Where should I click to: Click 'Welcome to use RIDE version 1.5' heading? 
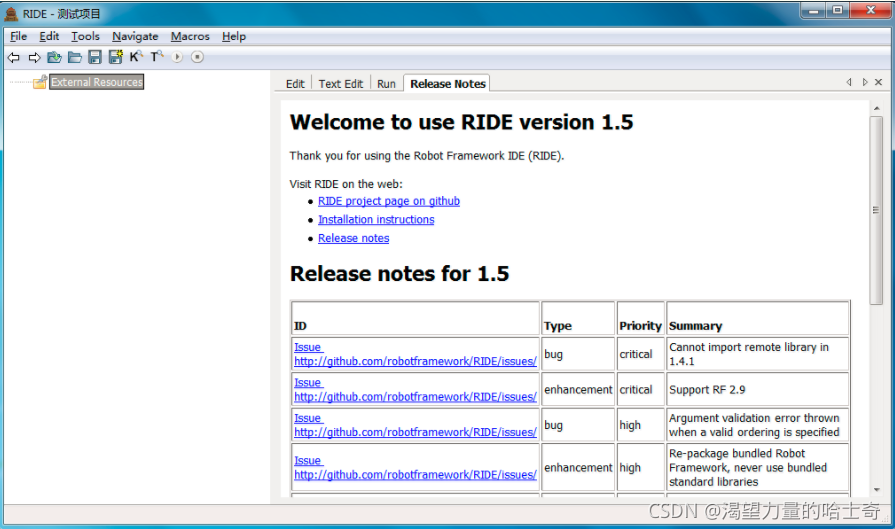(461, 122)
